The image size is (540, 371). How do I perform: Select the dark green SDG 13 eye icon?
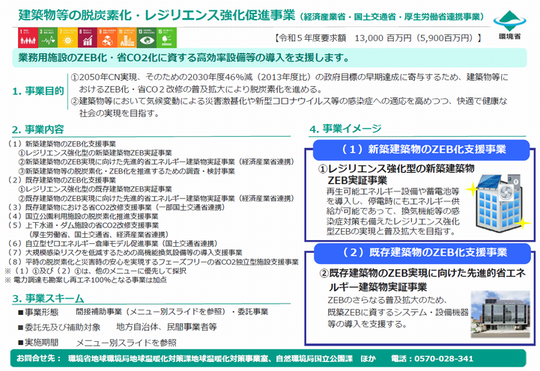click(147, 38)
